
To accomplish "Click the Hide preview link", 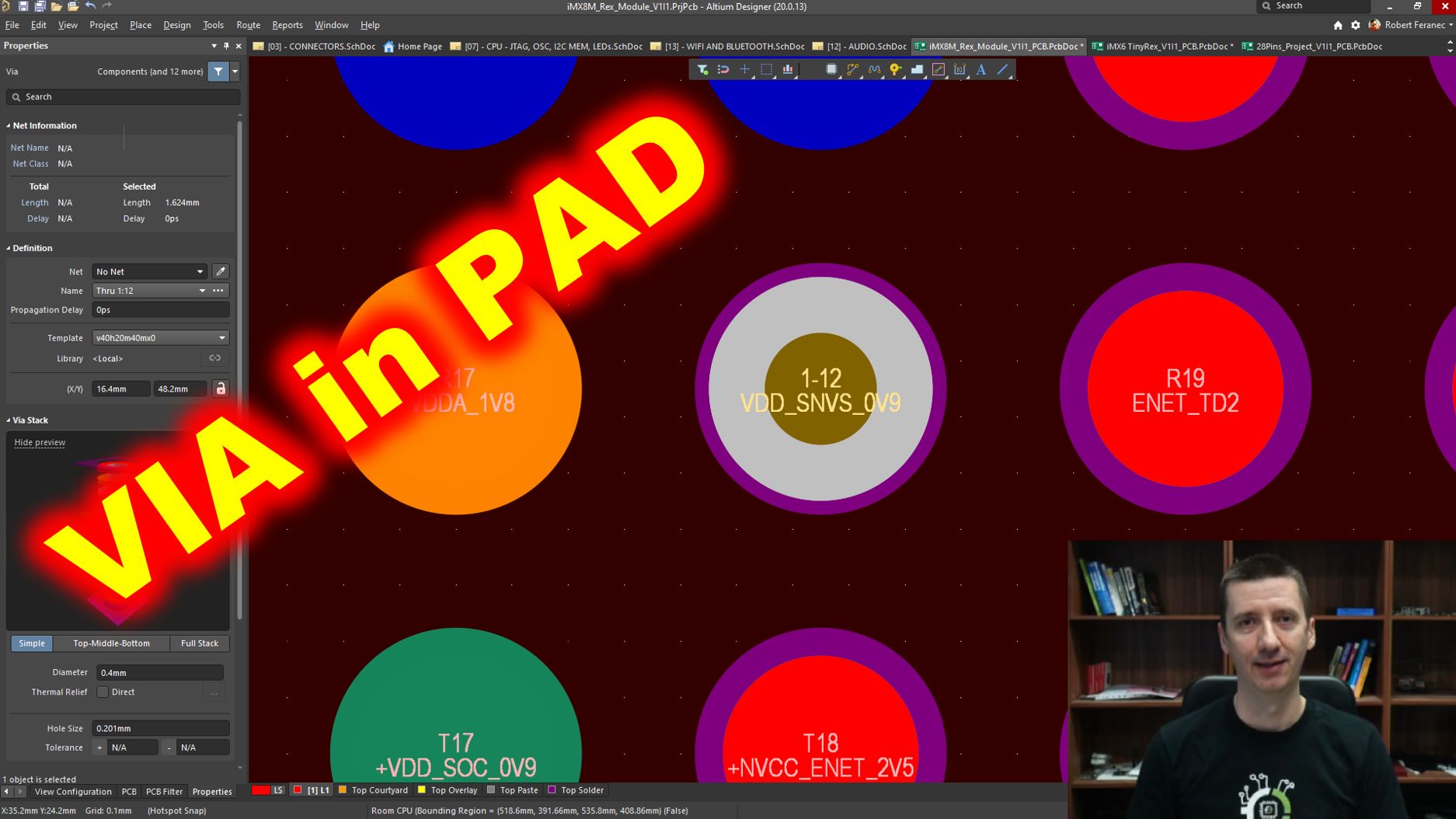I will tap(40, 443).
